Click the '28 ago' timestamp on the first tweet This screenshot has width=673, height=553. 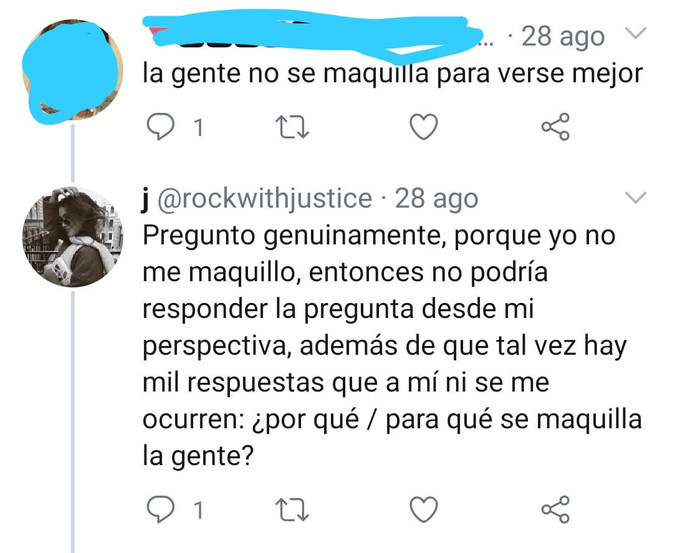[x=563, y=36]
